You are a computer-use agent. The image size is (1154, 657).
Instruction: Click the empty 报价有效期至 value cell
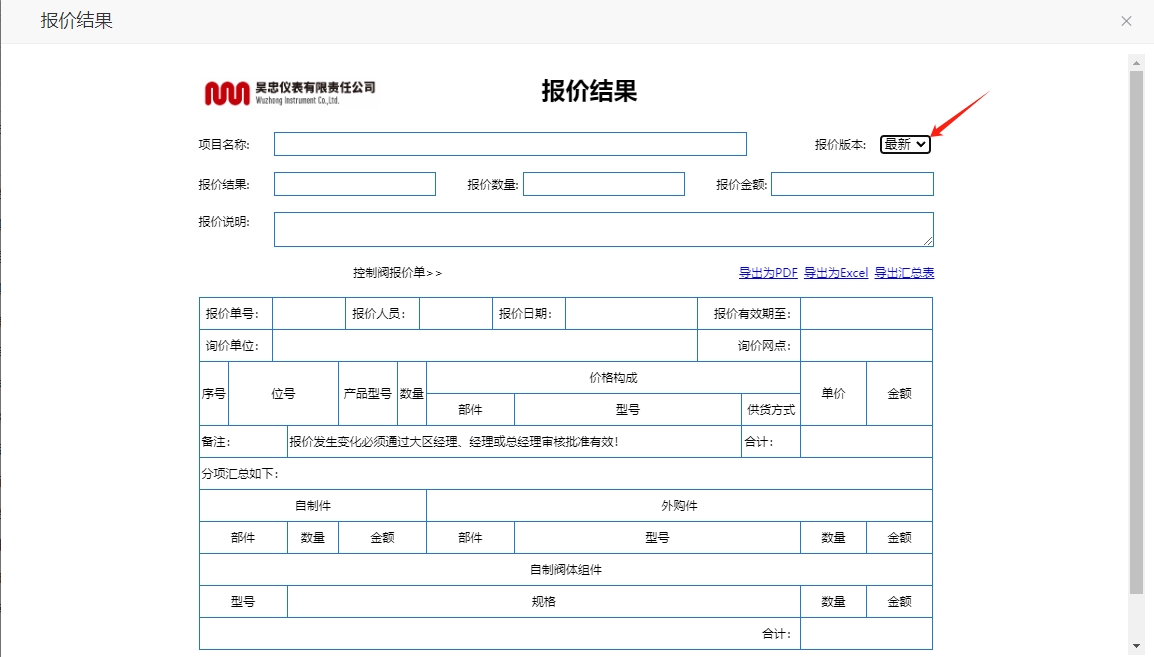pyautogui.click(x=866, y=314)
